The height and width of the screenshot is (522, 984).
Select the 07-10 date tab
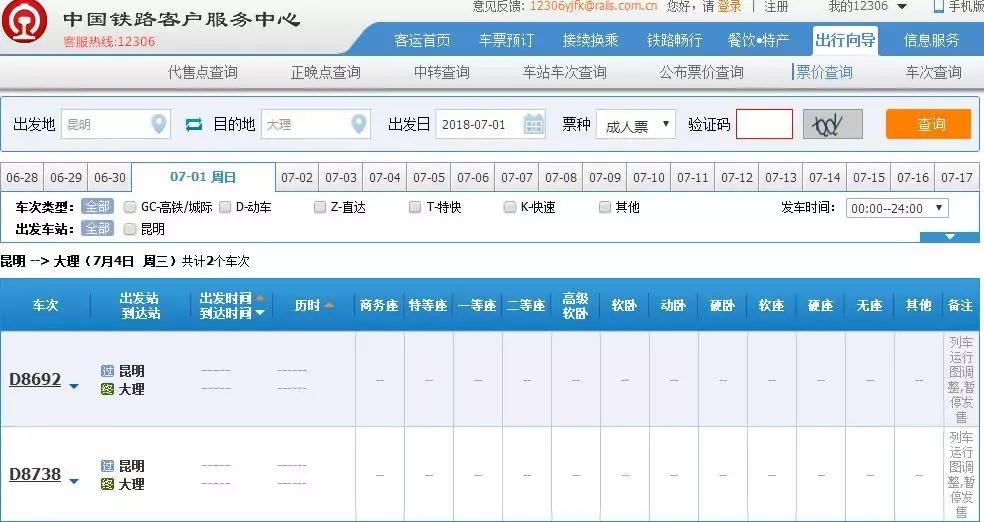point(649,178)
